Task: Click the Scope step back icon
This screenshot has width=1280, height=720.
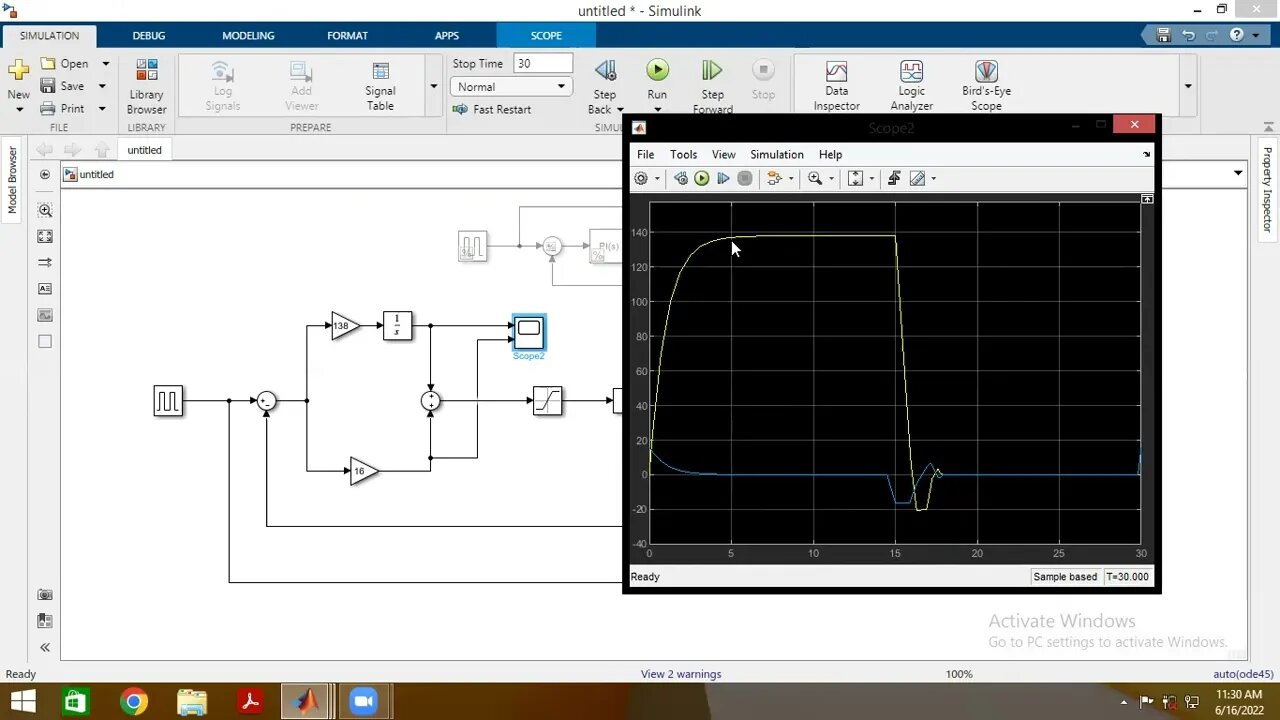Action: (x=680, y=178)
